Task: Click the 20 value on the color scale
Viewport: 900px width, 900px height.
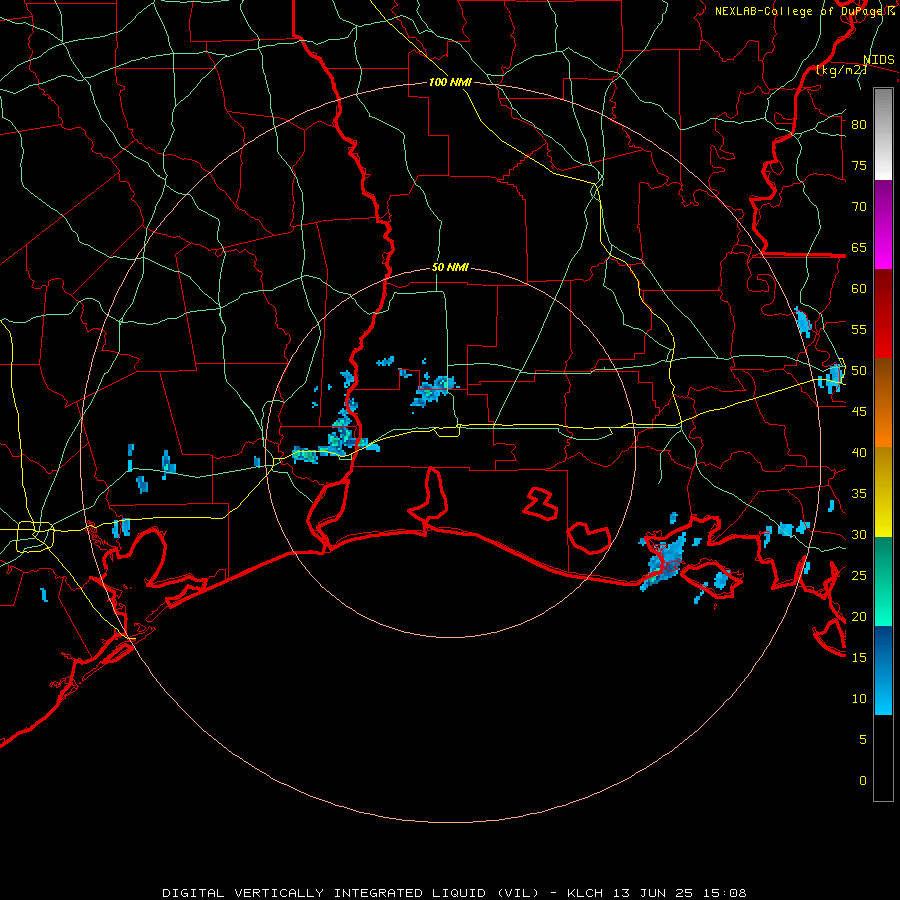Action: [x=859, y=617]
